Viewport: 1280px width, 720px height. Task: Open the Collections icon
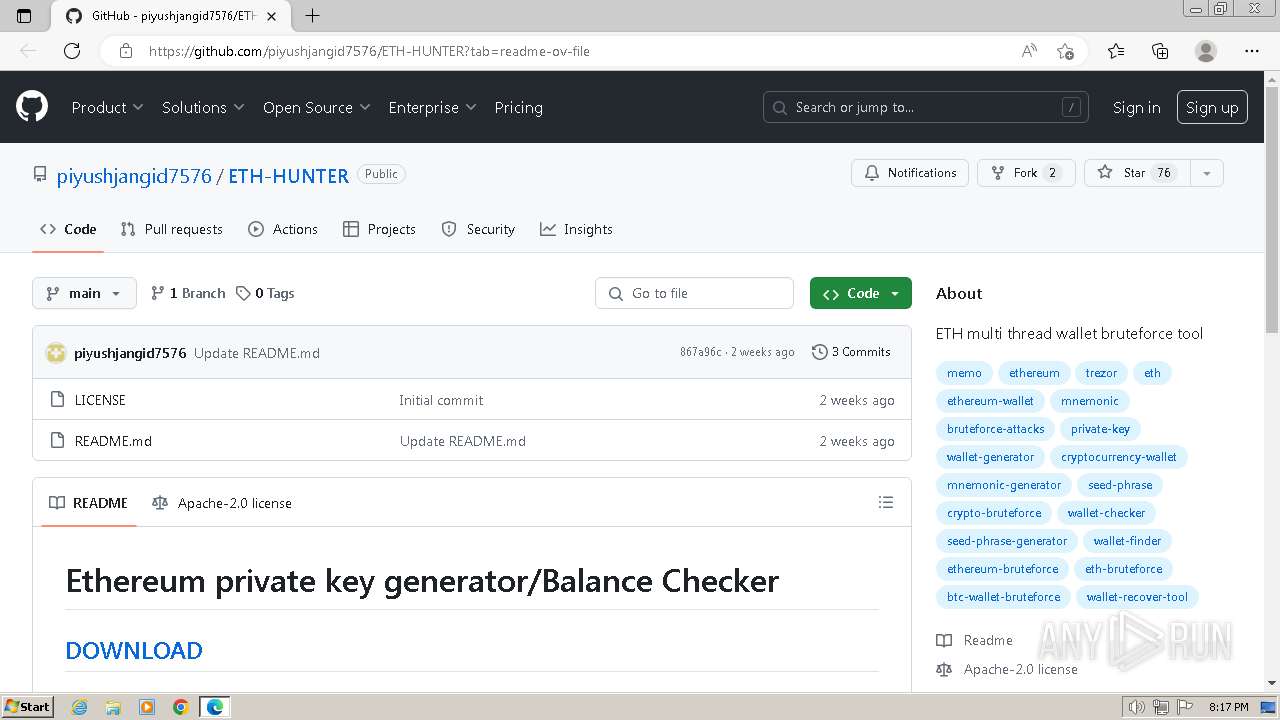tap(1160, 51)
